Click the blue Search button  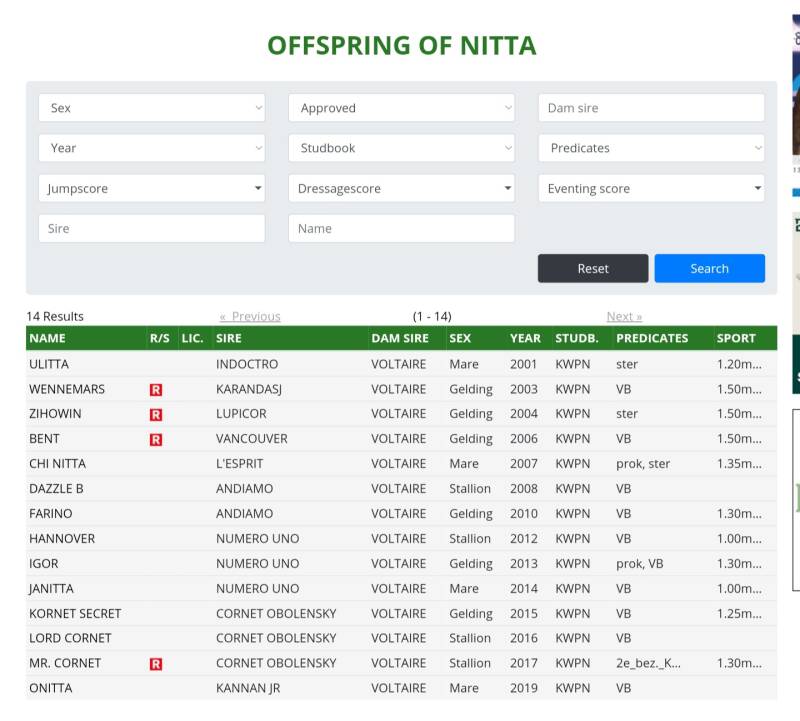click(x=709, y=268)
